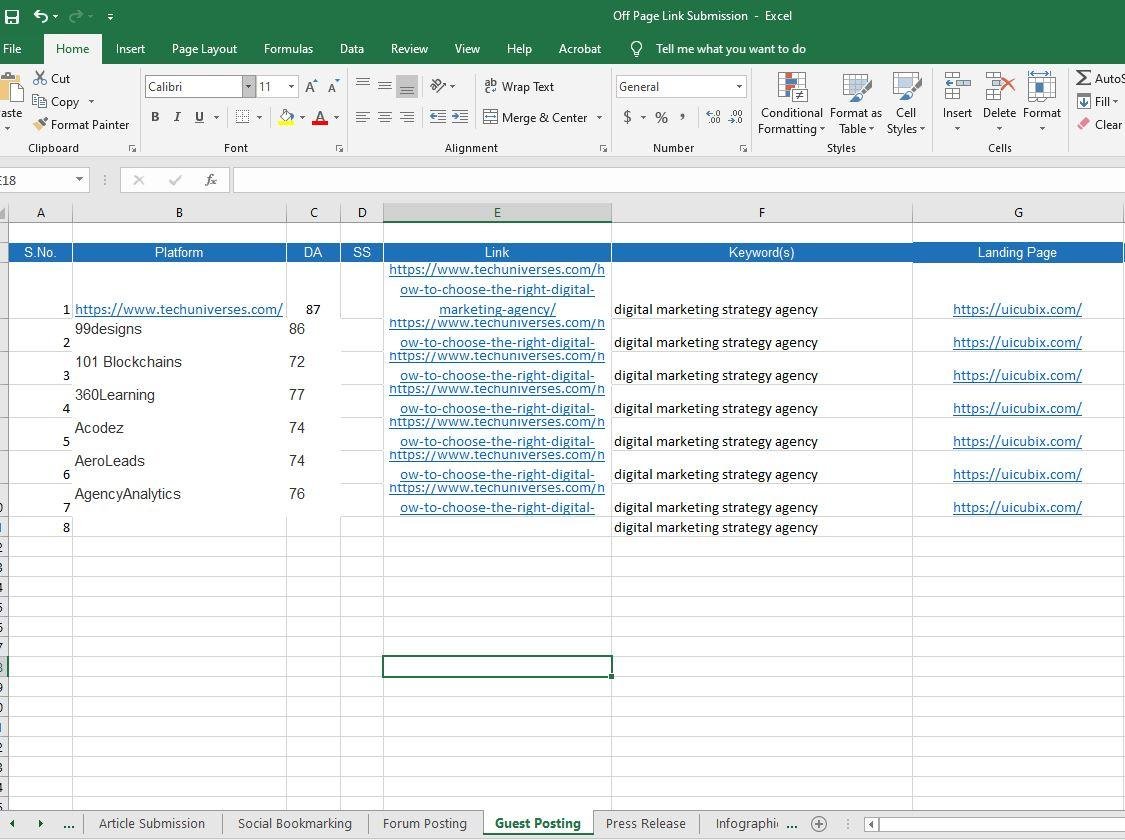Open the Number Format dropdown showing General
The height and width of the screenshot is (840, 1125).
[739, 86]
